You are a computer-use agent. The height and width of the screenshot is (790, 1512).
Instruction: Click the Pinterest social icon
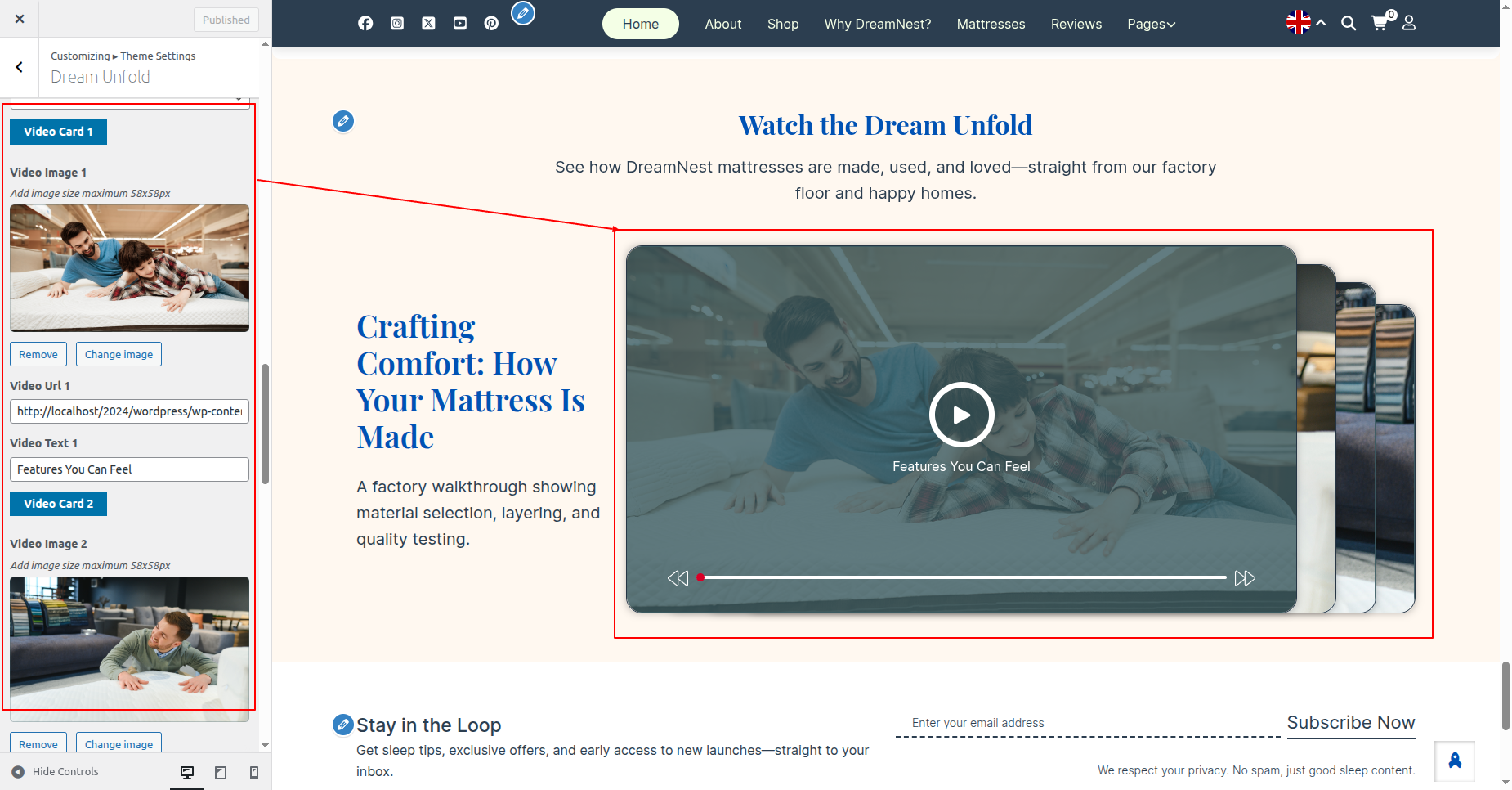pos(491,24)
